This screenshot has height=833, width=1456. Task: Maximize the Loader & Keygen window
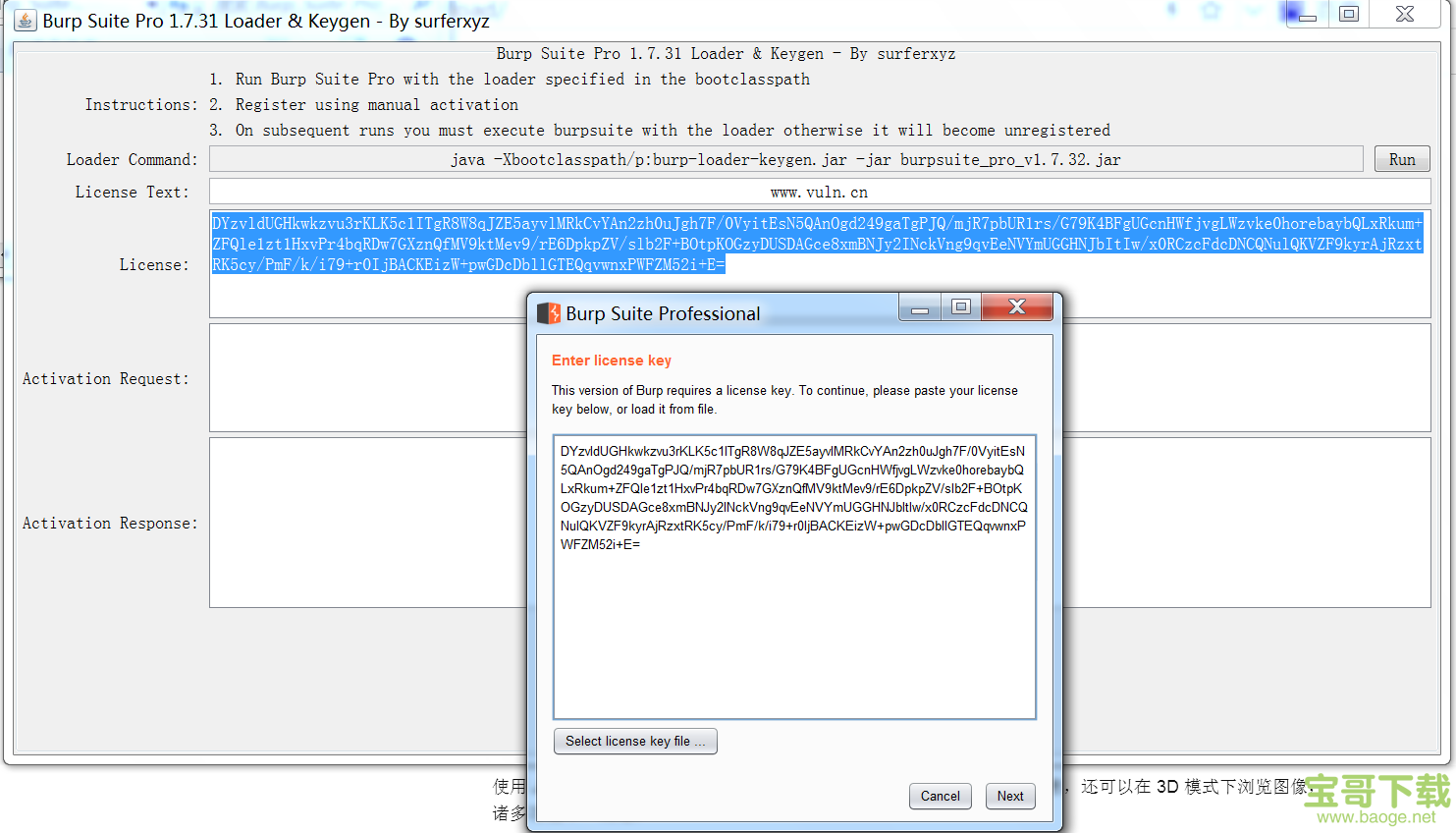1349,14
